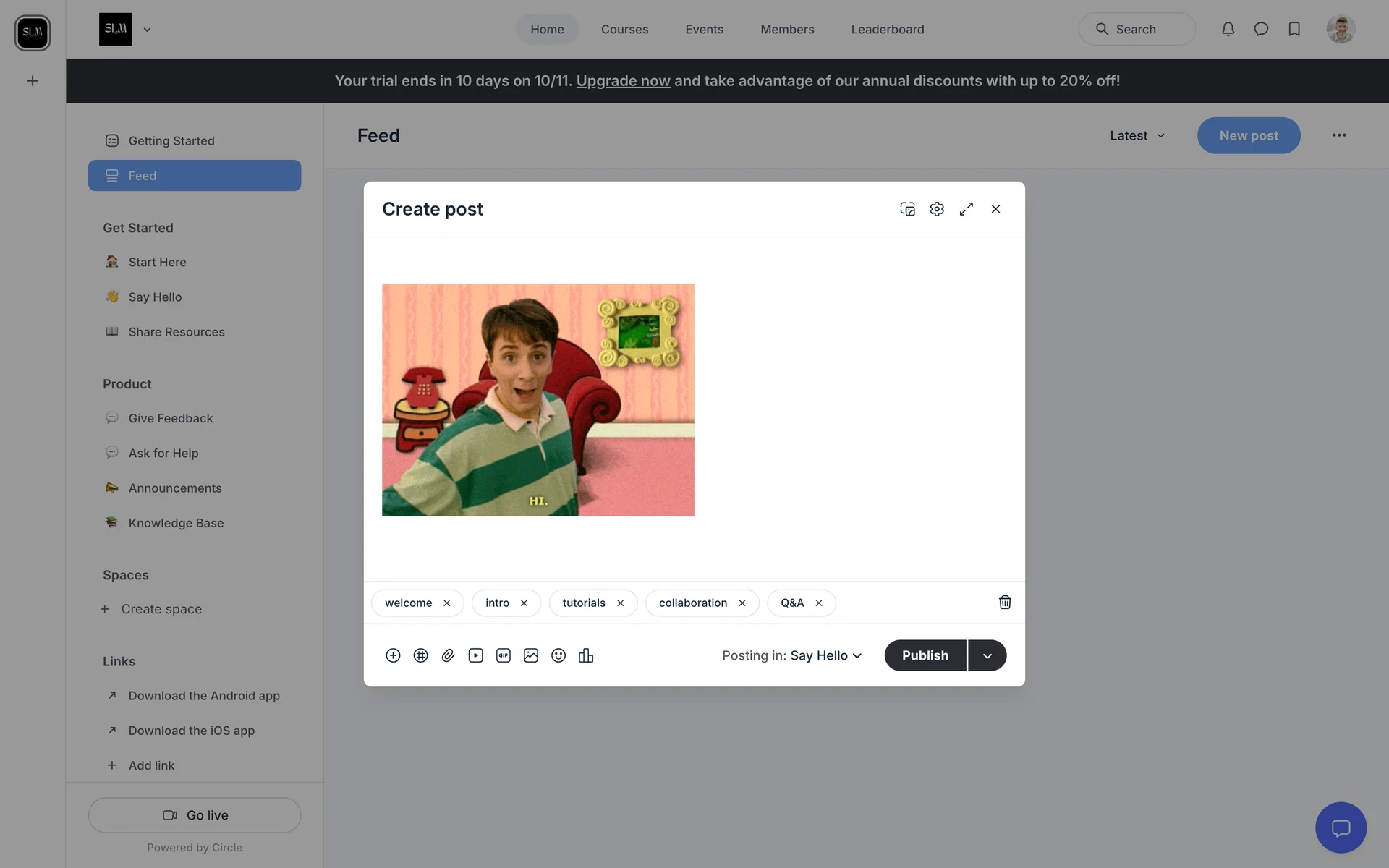Click the video embed icon
1389x868 pixels.
[475, 655]
